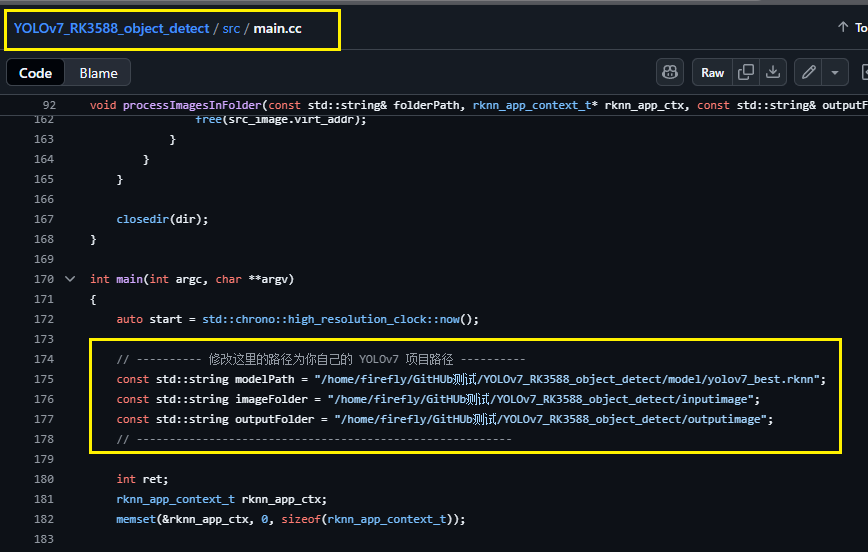Click the modelPath string path value
Image resolution: width=868 pixels, height=552 pixels.
pyautogui.click(x=567, y=379)
